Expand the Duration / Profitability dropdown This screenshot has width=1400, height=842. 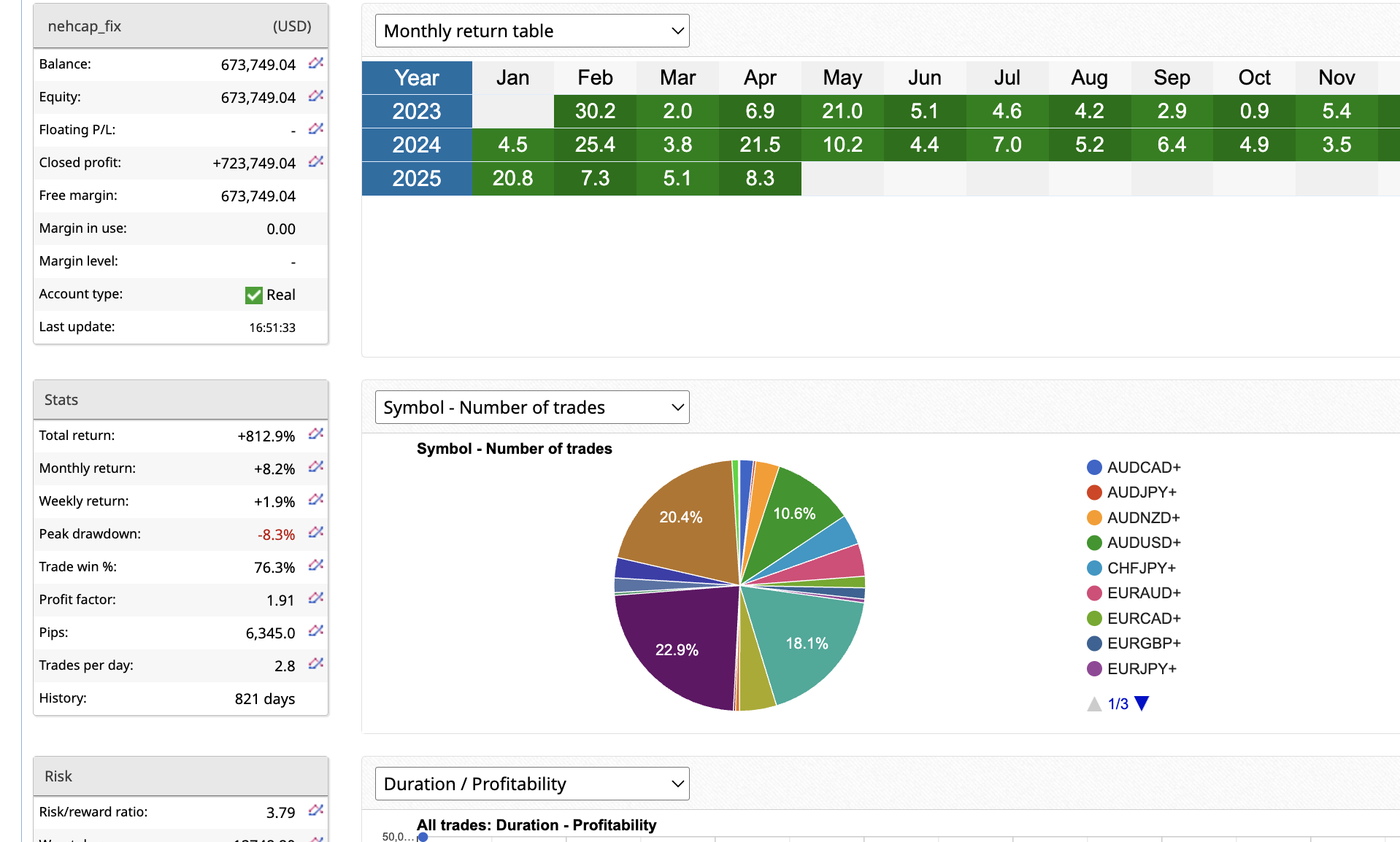[x=532, y=784]
